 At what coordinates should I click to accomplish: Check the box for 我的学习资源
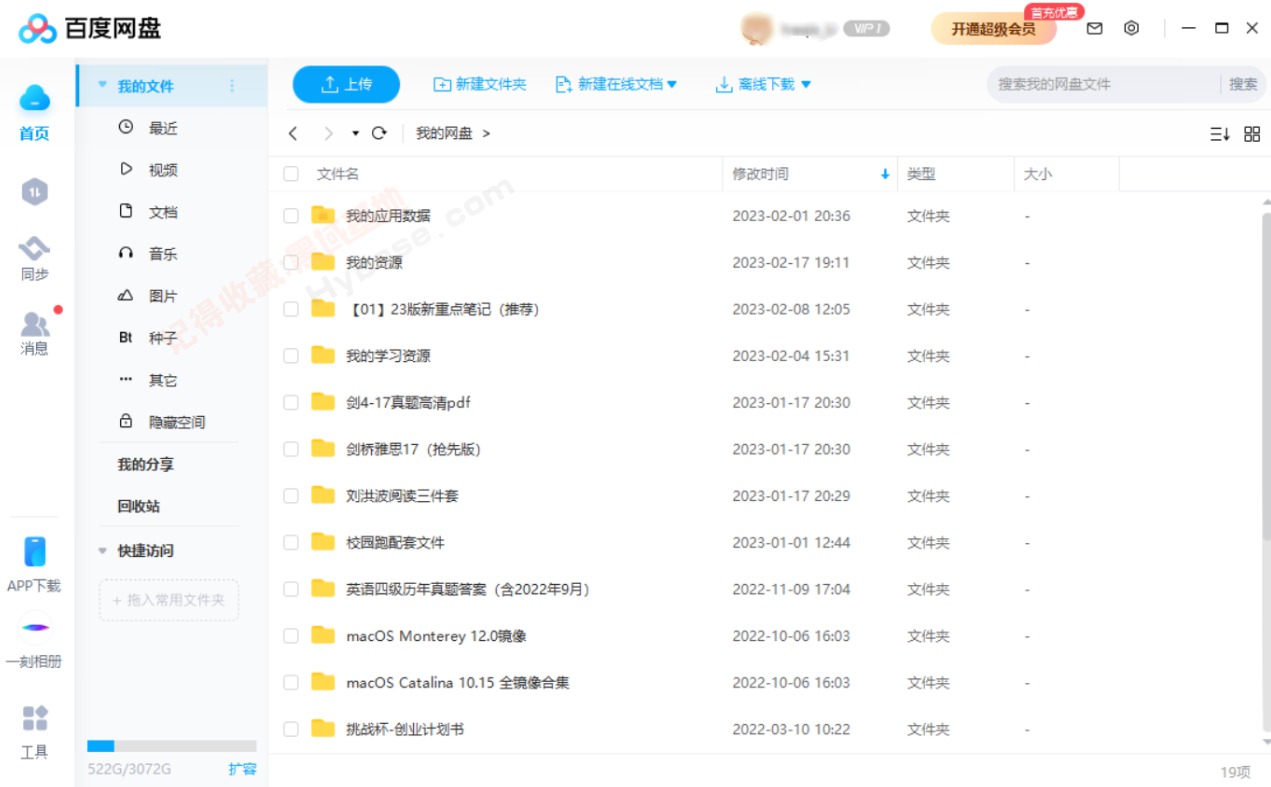coord(291,356)
